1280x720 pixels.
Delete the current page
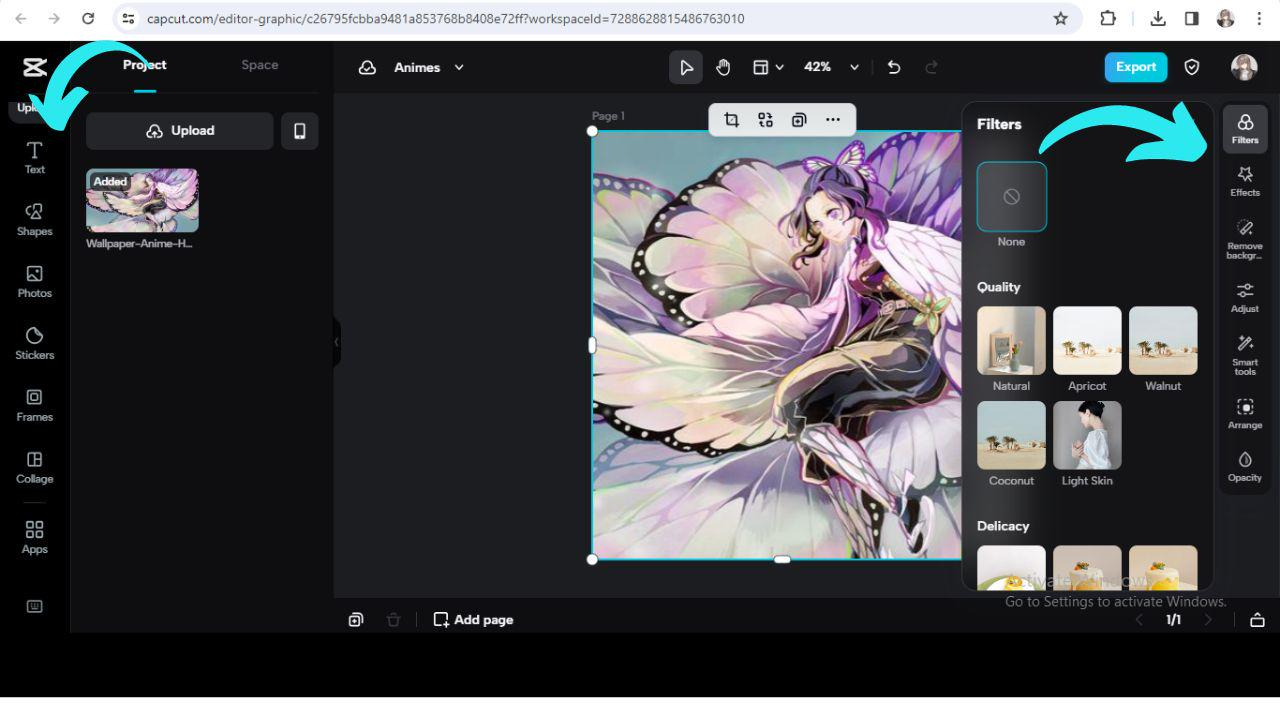coord(393,620)
